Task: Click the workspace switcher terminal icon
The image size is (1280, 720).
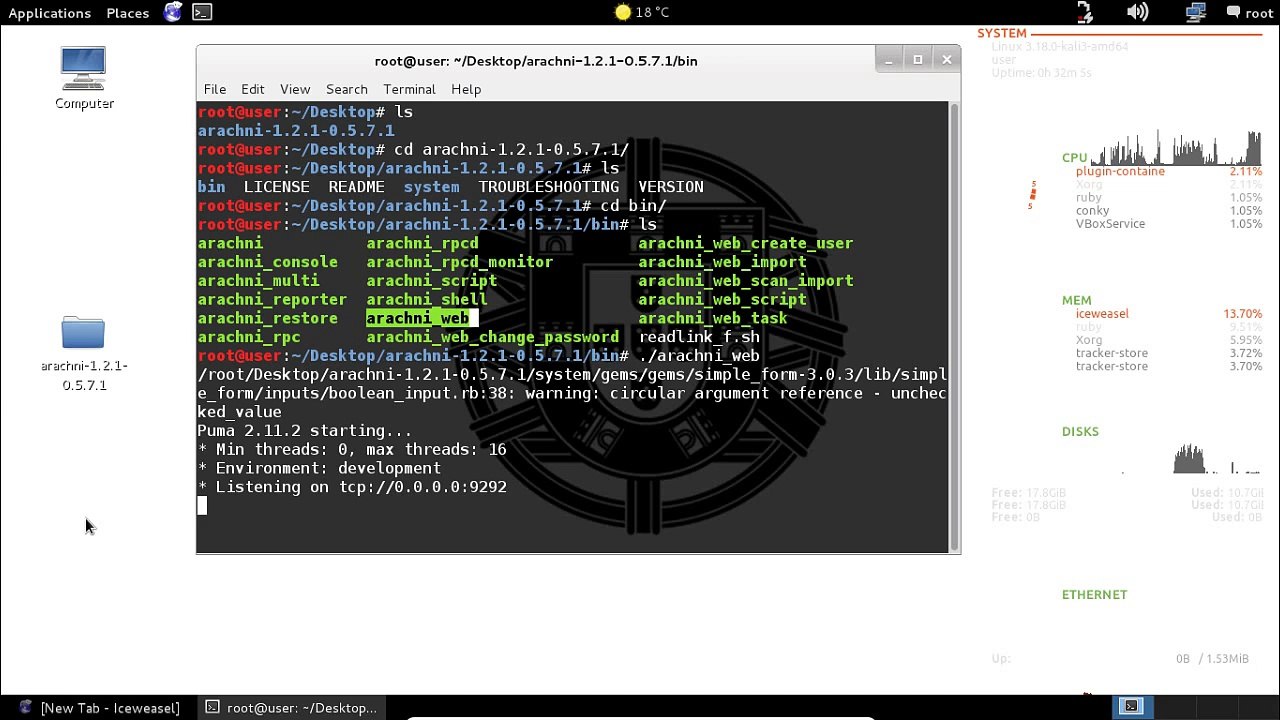Action: (x=1131, y=706)
